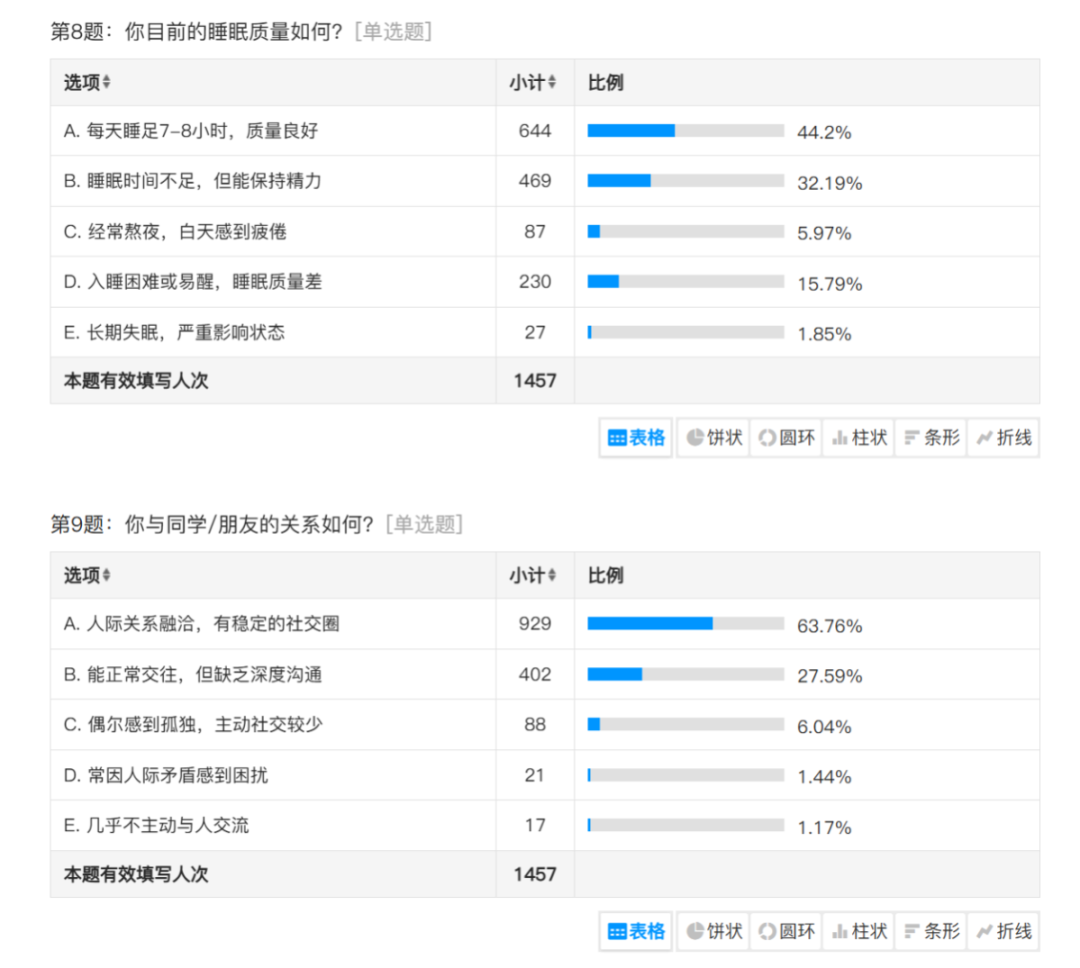Open line chart view for question 8

coord(1003,438)
